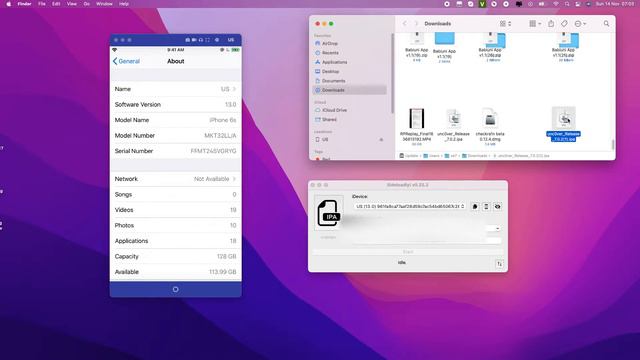Open the Edit menu
640x360 pixels.
tap(56, 4)
